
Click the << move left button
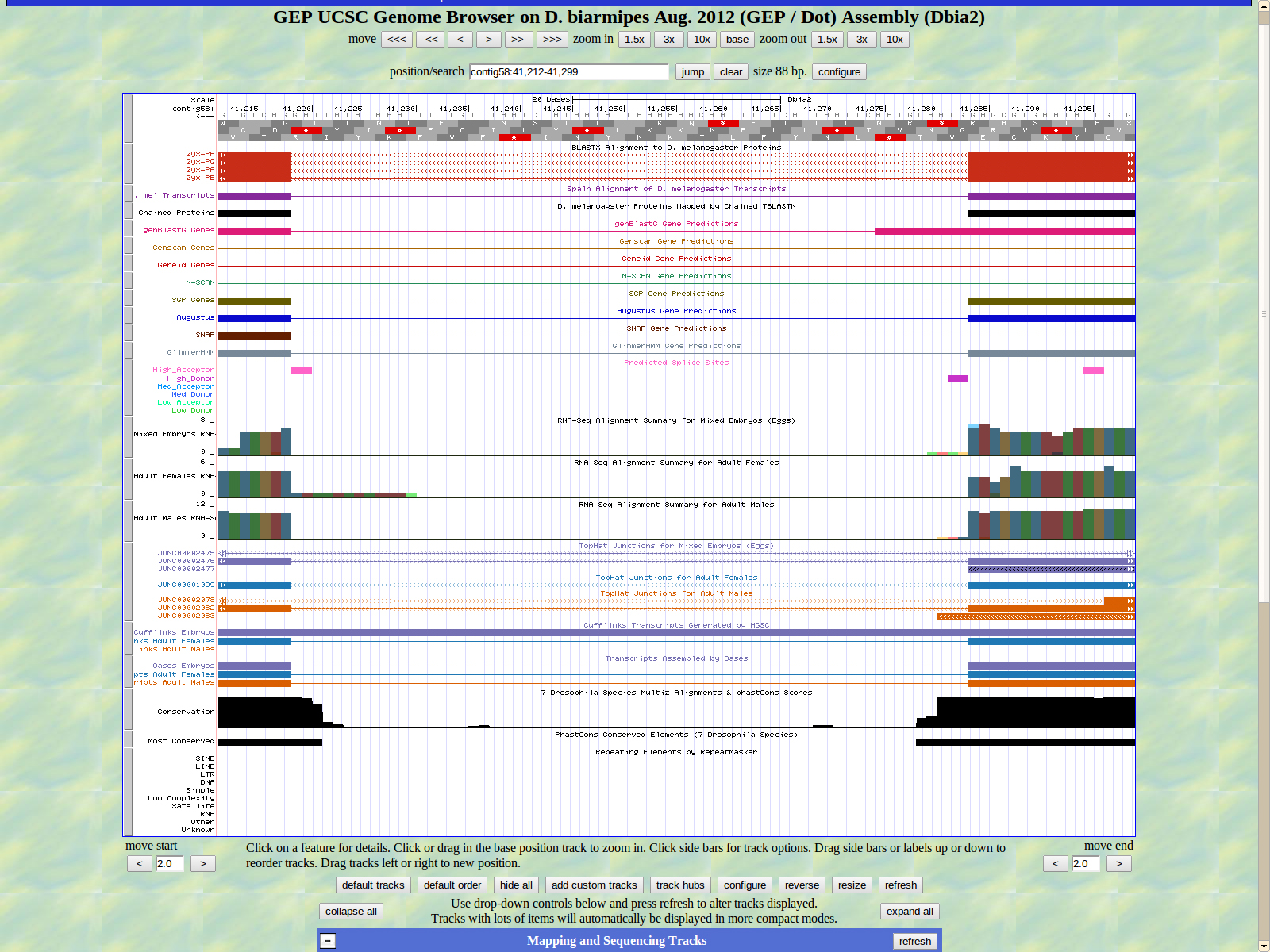tap(431, 40)
